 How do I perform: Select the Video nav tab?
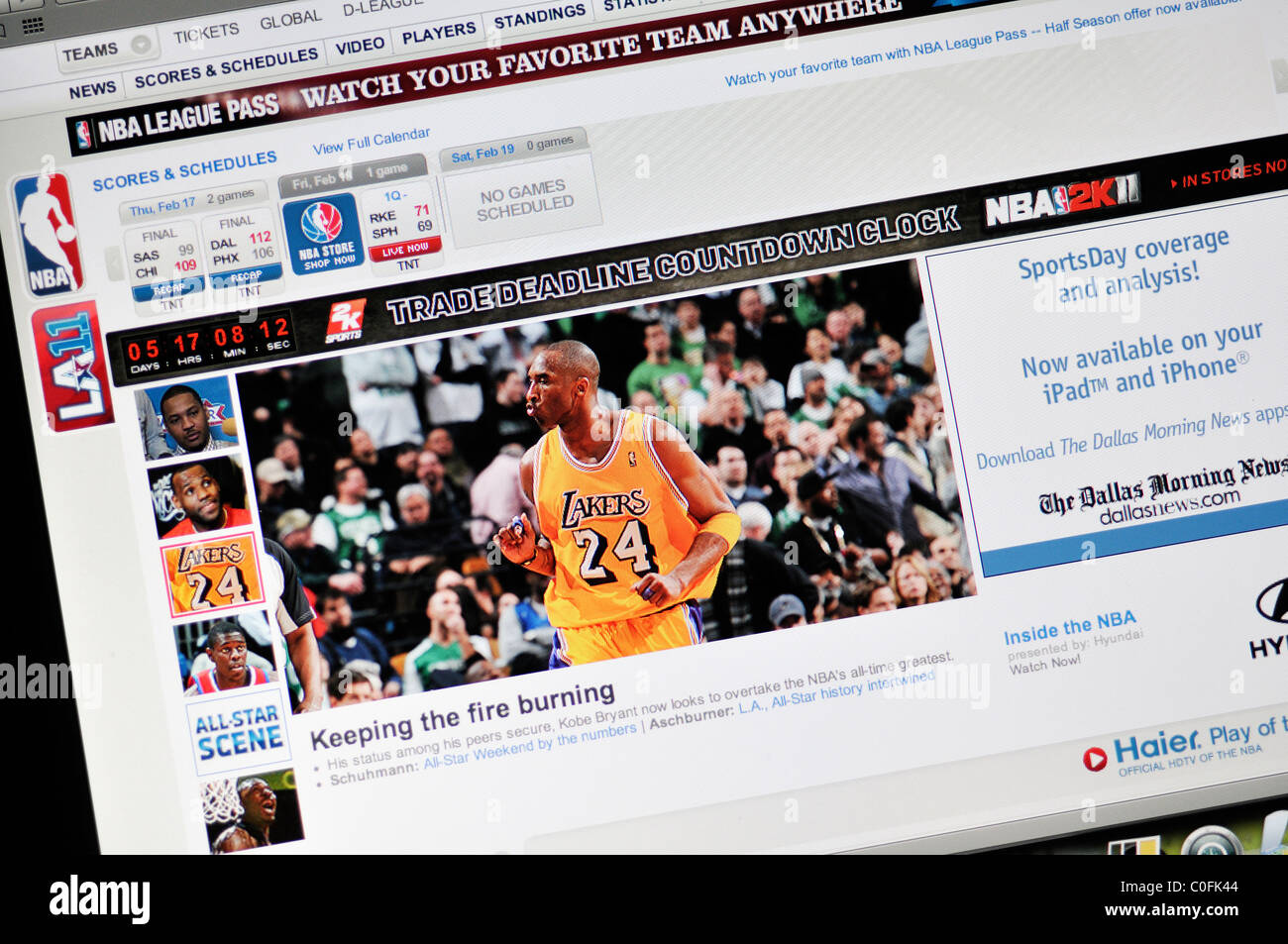click(x=360, y=46)
